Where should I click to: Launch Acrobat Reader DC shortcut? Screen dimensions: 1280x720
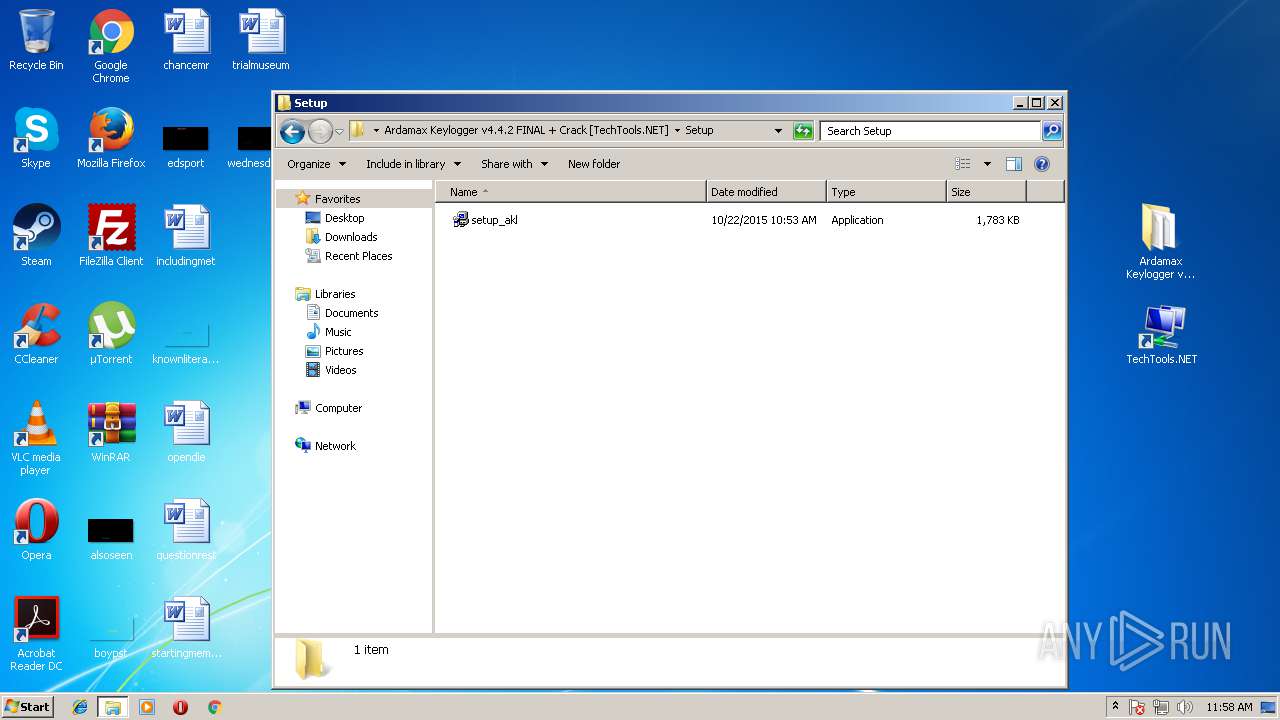pos(36,634)
